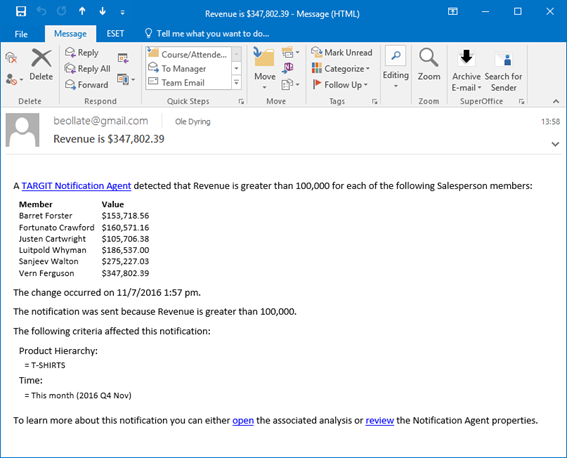Mark the message as Unread
Screen dimensions: 567x458
(342, 52)
